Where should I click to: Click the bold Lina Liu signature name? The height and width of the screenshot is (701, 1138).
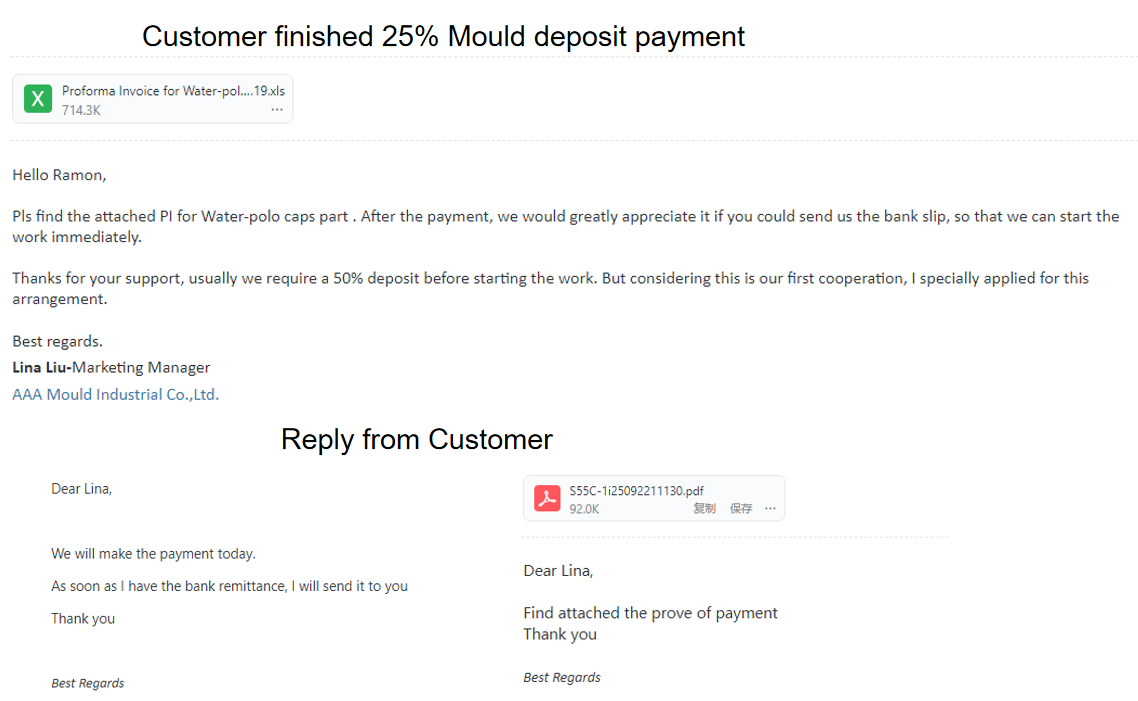pyautogui.click(x=41, y=367)
